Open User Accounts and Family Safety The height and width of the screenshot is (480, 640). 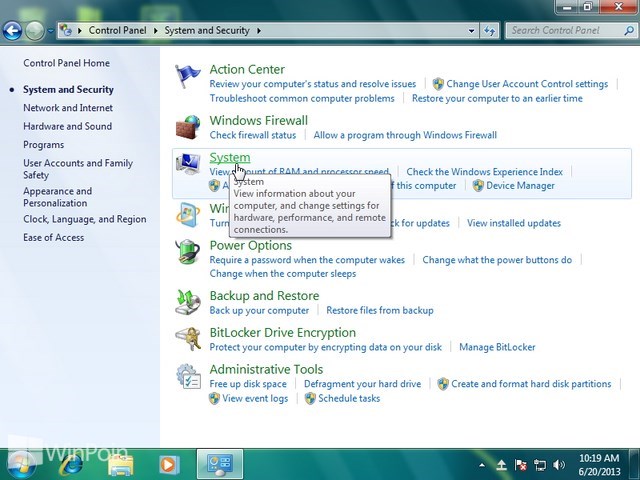click(78, 169)
